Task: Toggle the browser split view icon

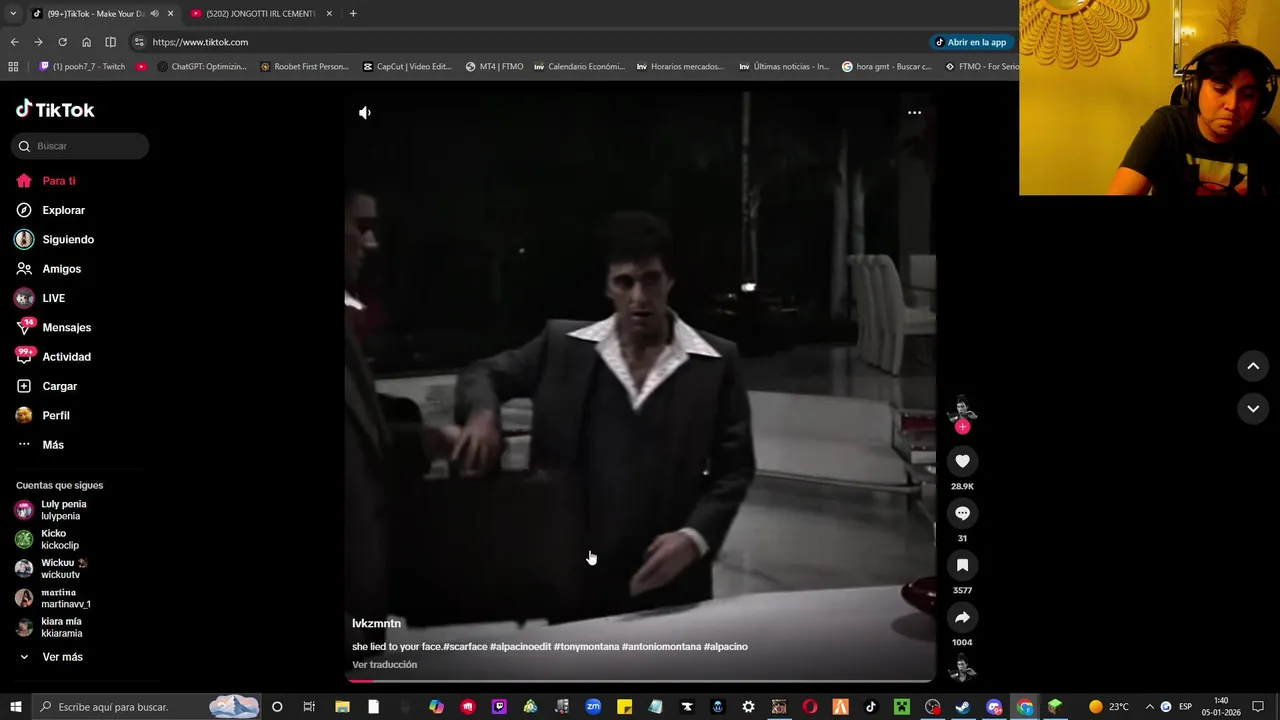Action: pyautogui.click(x=110, y=42)
